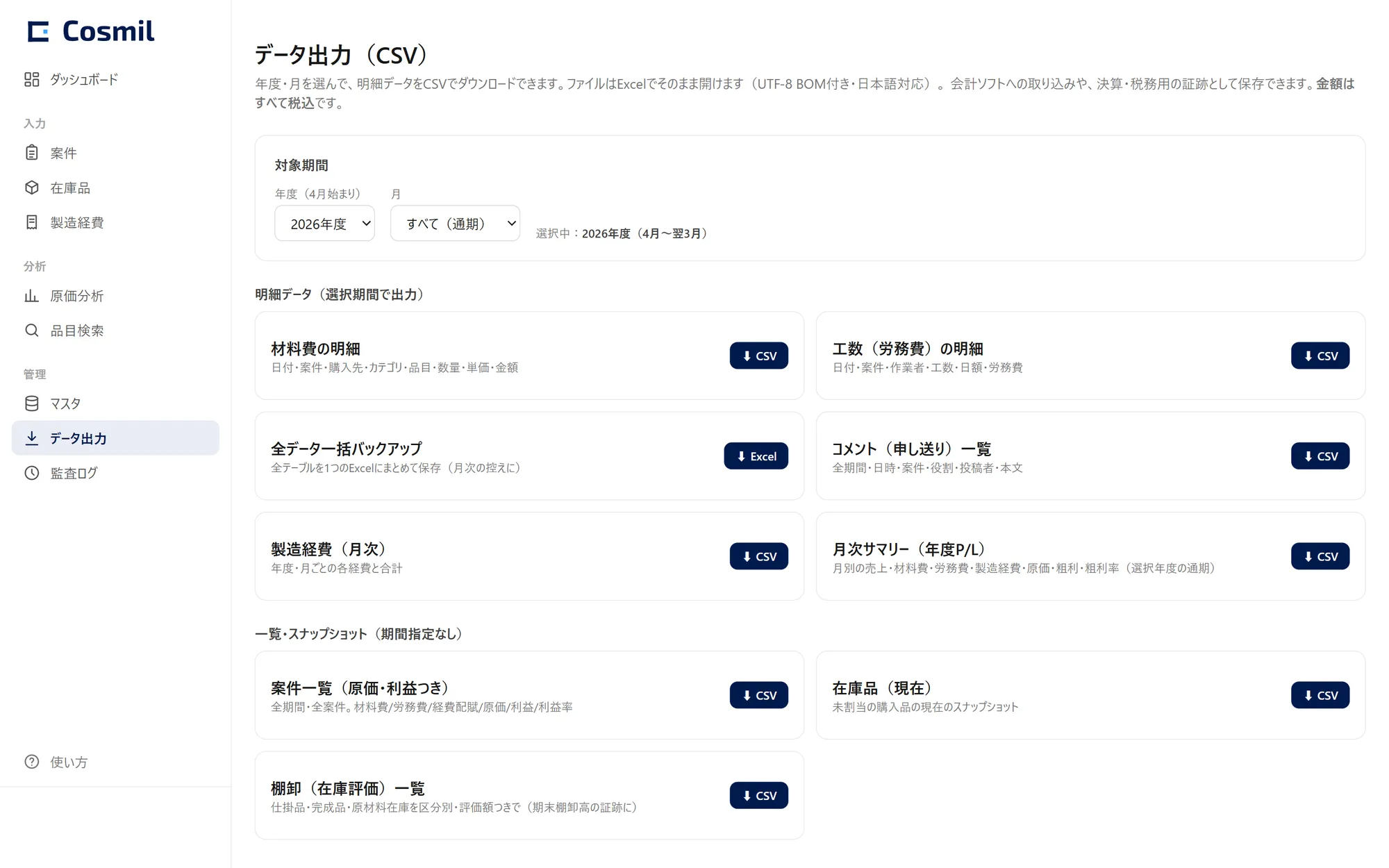The image size is (1389, 868).
Task: Open 在庫品 menu item
Action: pyautogui.click(x=115, y=187)
